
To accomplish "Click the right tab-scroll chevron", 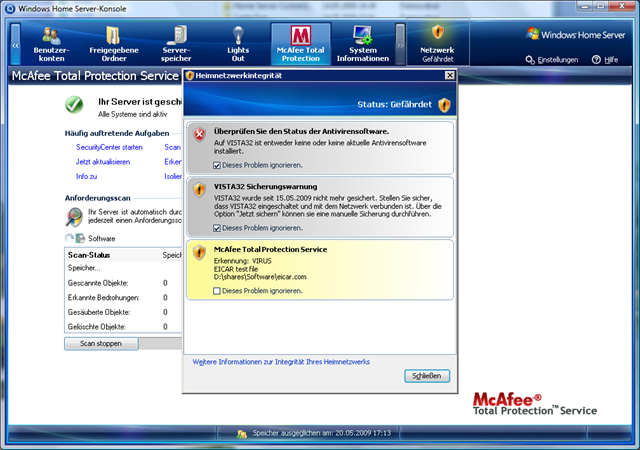I will 400,44.
